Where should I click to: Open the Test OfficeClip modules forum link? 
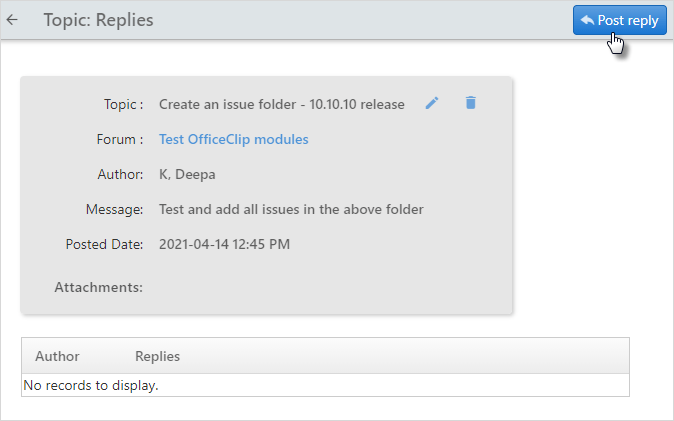coord(234,139)
